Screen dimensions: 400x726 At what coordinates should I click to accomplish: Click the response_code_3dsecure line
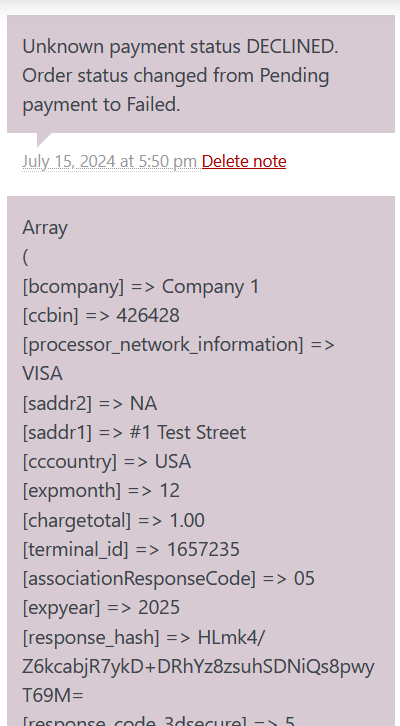click(x=159, y=720)
